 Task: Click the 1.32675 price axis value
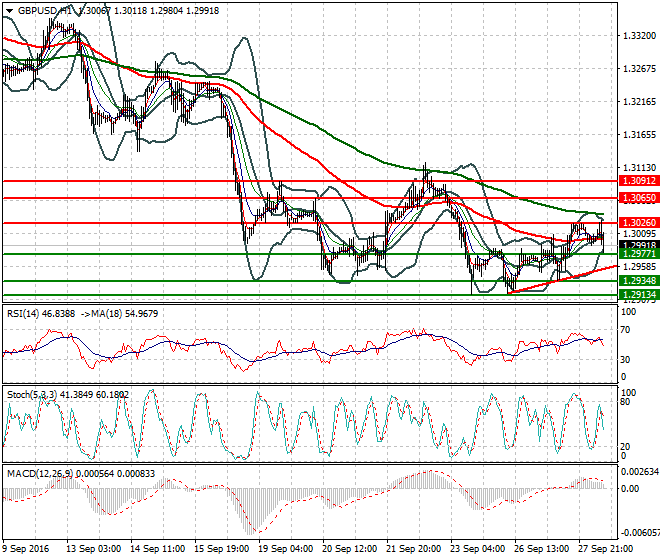tap(639, 69)
